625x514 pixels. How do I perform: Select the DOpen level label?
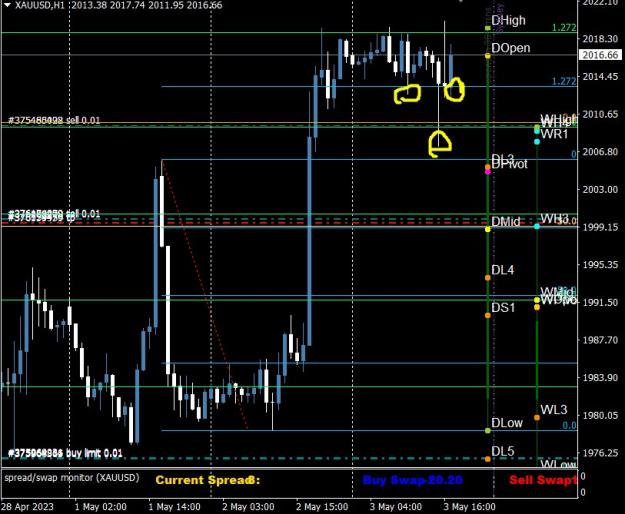511,48
